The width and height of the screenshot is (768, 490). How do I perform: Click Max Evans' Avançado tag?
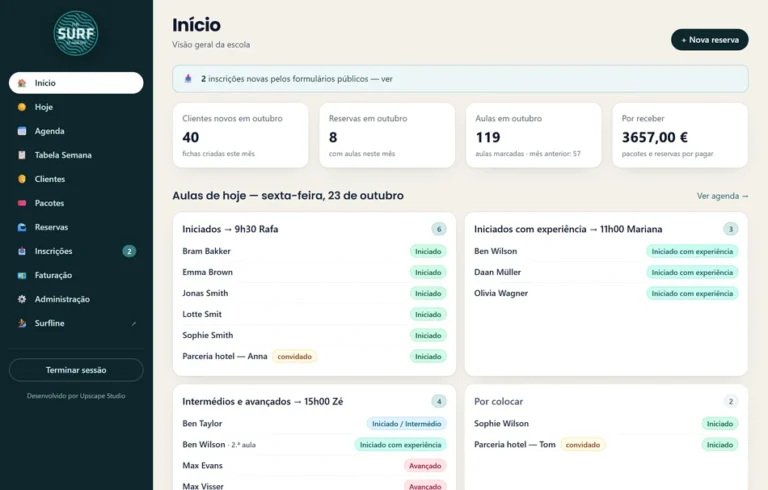click(425, 466)
